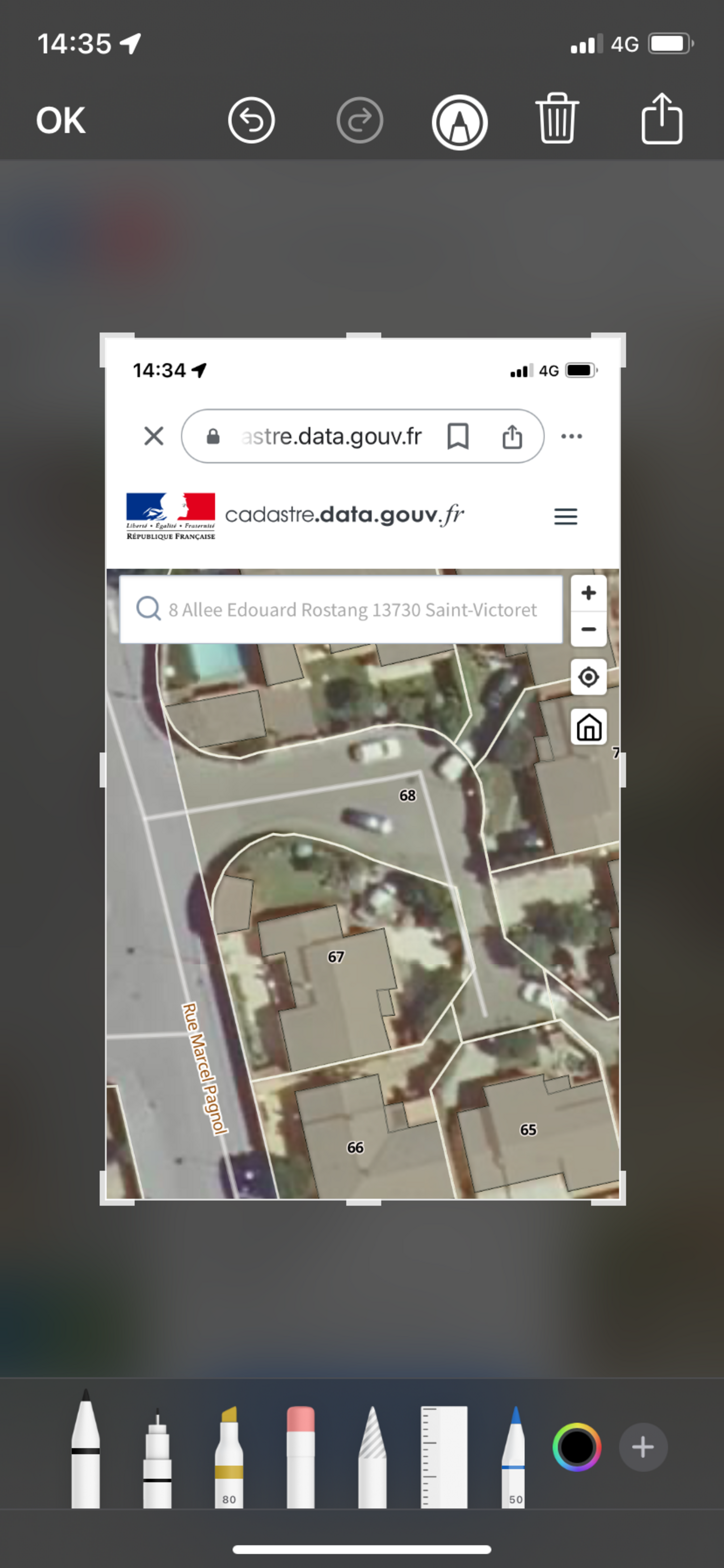Expand the plus add-annotation menu
This screenshot has width=724, height=1568.
[643, 1447]
